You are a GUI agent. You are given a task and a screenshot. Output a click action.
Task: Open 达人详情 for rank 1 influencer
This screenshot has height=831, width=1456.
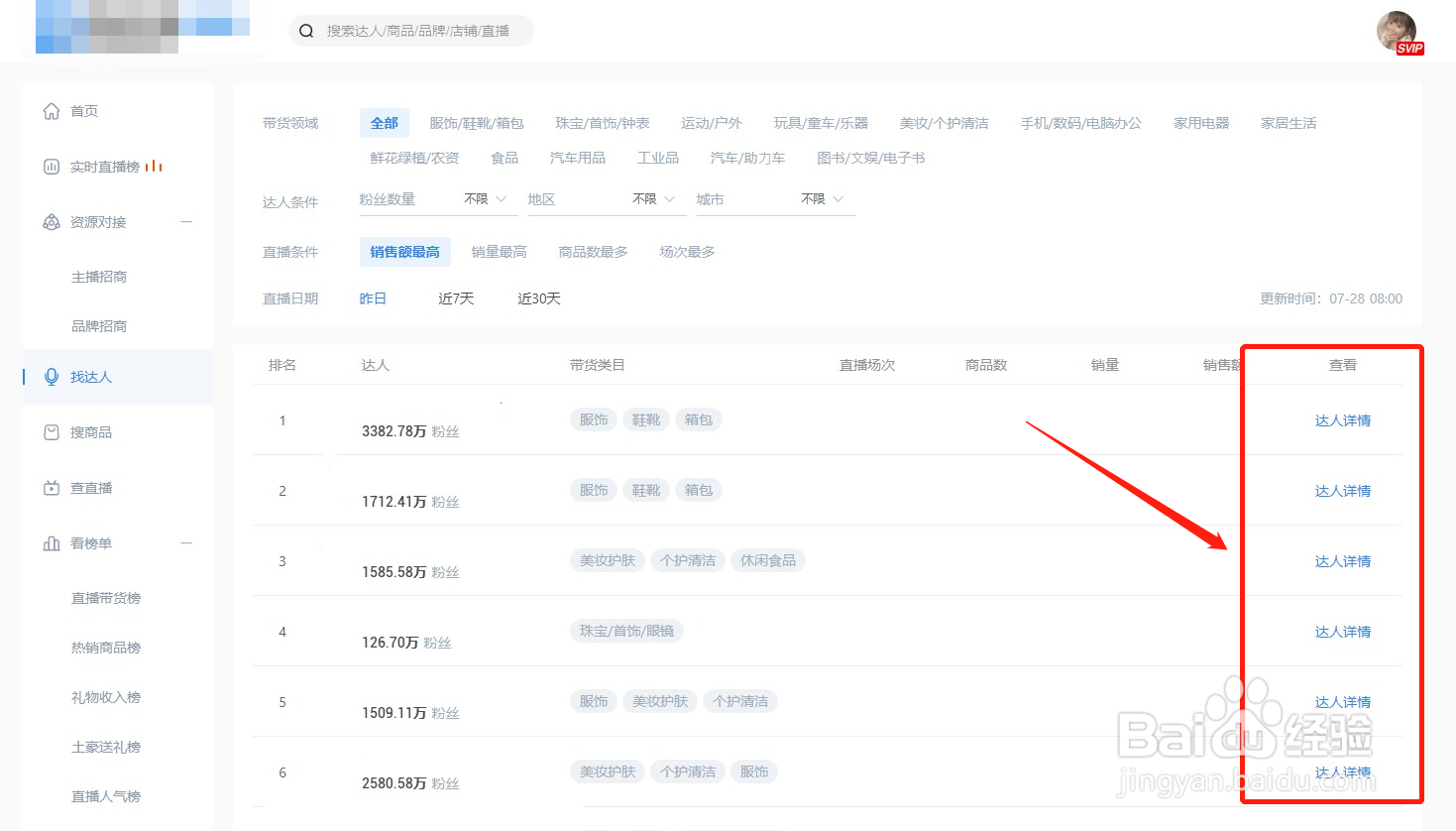(1342, 419)
